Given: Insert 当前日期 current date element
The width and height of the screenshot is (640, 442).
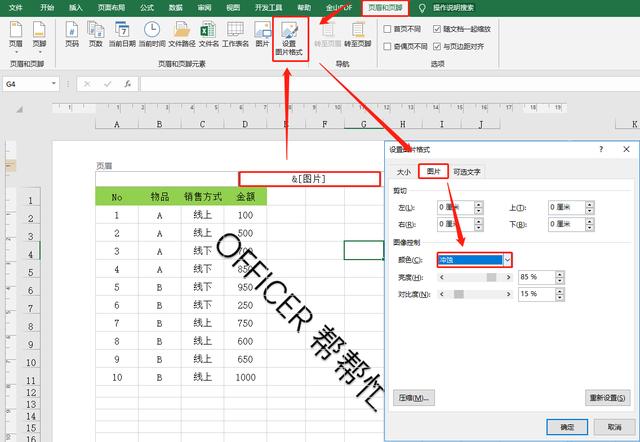Looking at the screenshot, I should (x=122, y=34).
